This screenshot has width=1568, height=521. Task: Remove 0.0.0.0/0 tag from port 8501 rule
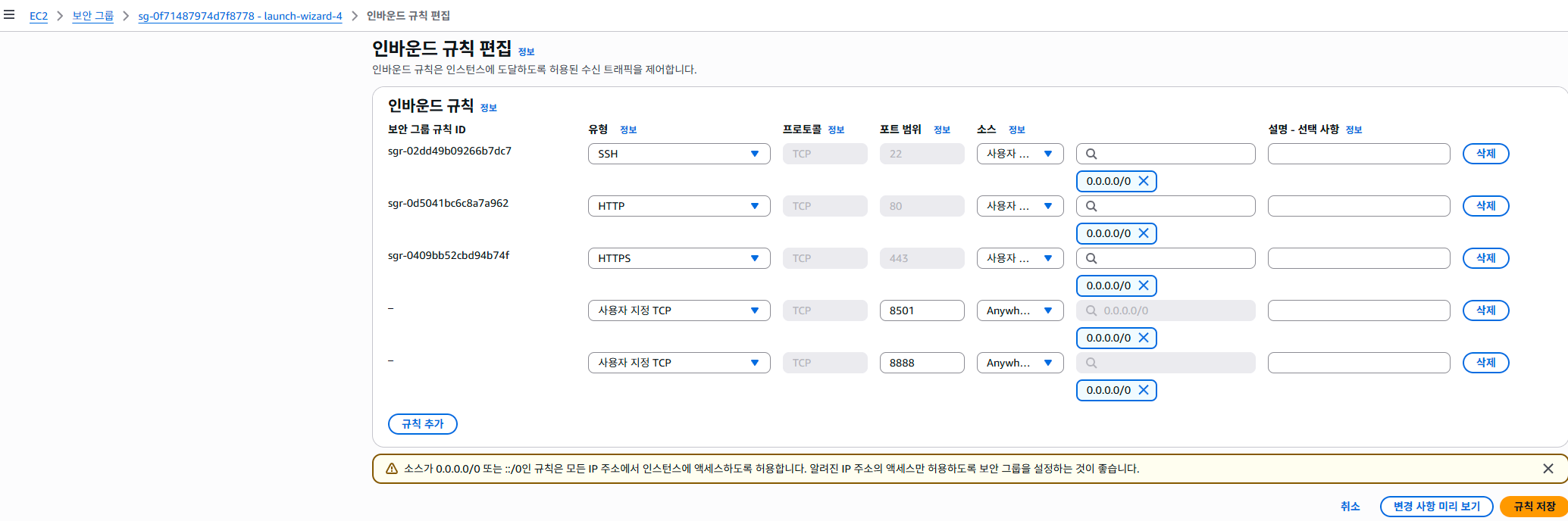tap(1144, 338)
